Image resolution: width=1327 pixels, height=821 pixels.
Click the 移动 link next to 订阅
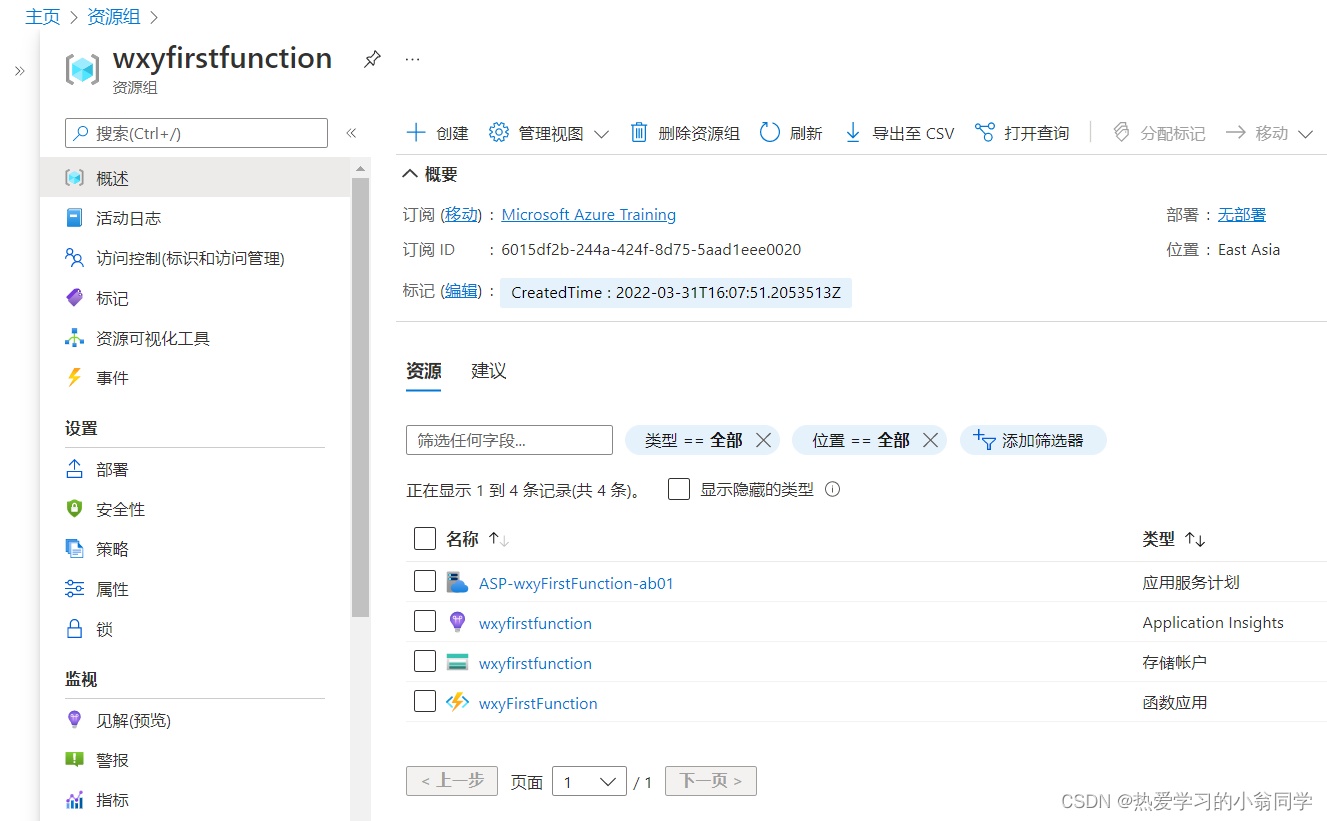coord(461,214)
